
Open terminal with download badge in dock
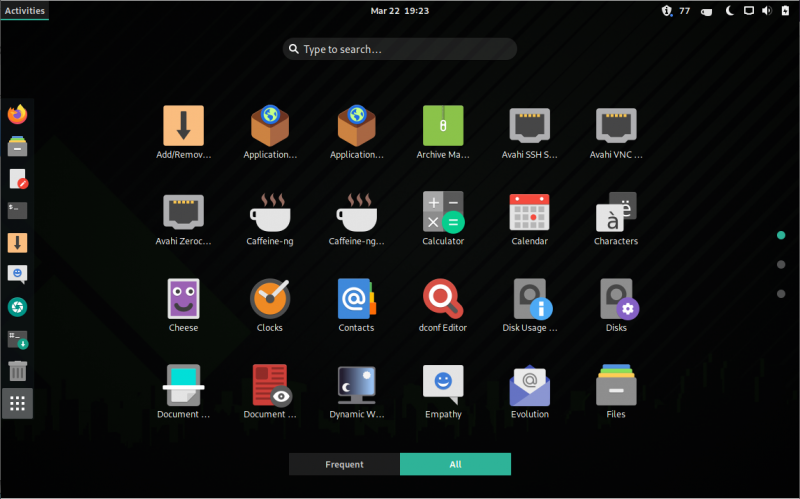(x=17, y=339)
